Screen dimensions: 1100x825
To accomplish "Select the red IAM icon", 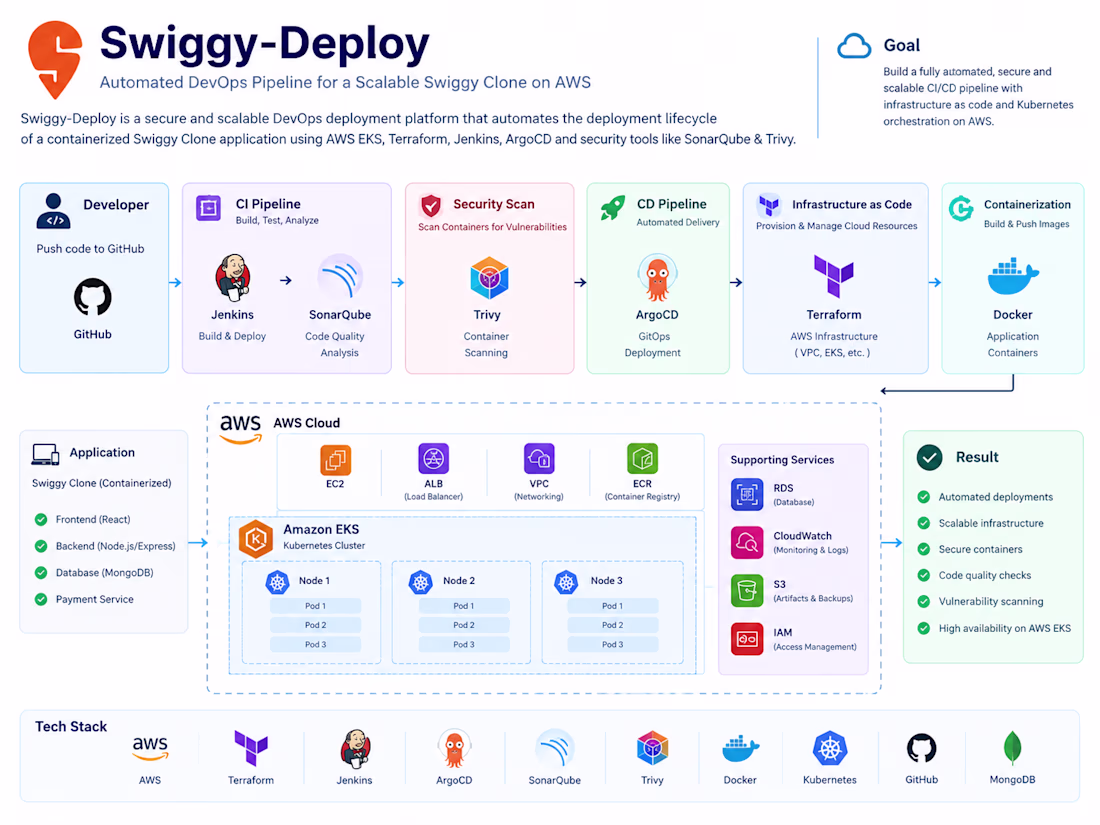I will (x=747, y=638).
